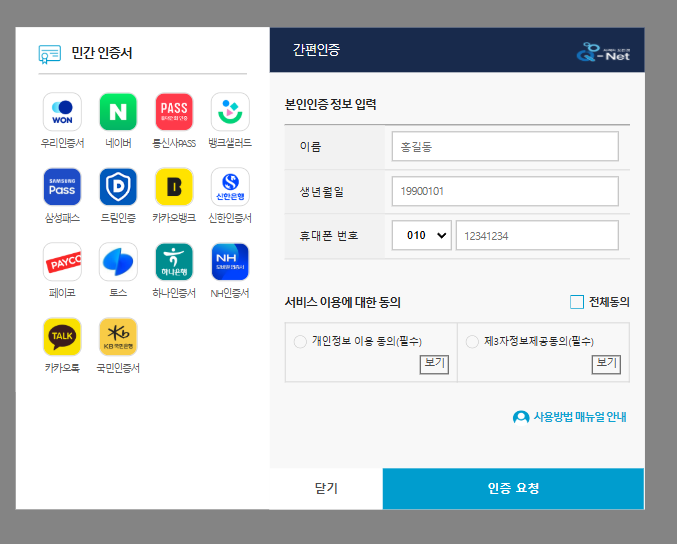The image size is (677, 544).
Task: Select the 페이코 PAYCO icon
Action: (62, 262)
